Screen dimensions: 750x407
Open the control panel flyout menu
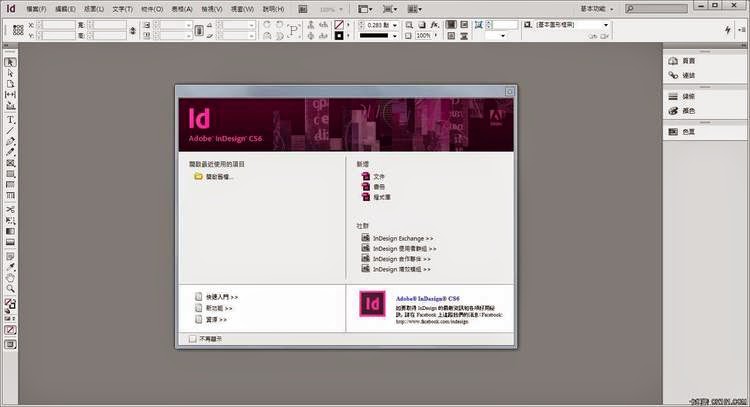tap(742, 30)
